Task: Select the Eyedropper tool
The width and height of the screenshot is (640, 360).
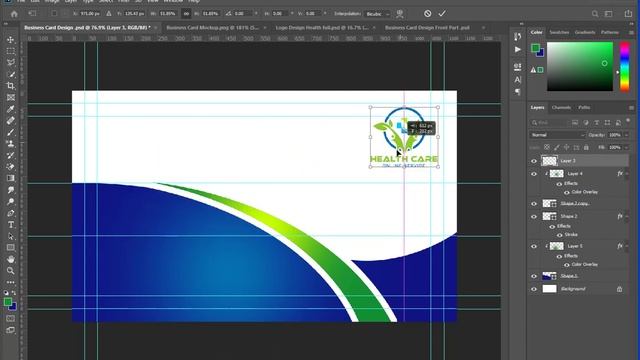Action: pos(11,109)
